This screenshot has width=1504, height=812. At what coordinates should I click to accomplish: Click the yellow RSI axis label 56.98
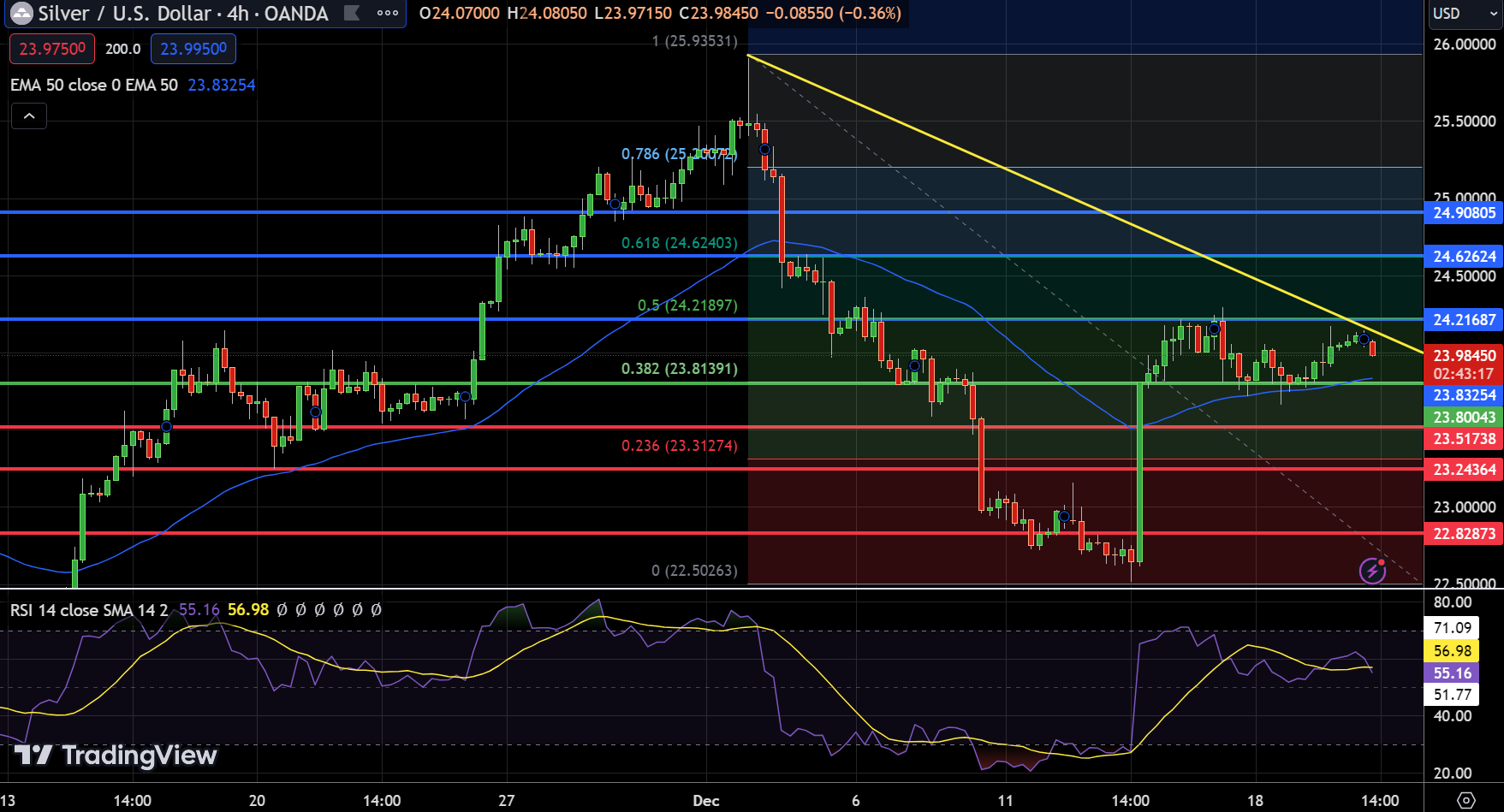point(1452,651)
